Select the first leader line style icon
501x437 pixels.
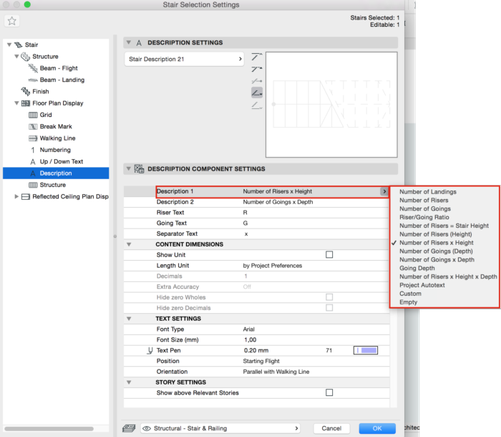pyautogui.click(x=256, y=57)
